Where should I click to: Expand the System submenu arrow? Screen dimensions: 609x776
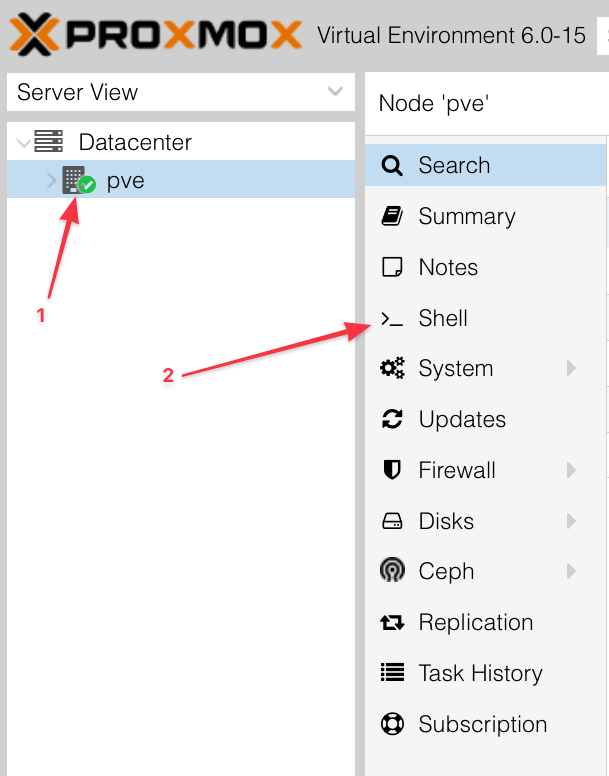(571, 368)
